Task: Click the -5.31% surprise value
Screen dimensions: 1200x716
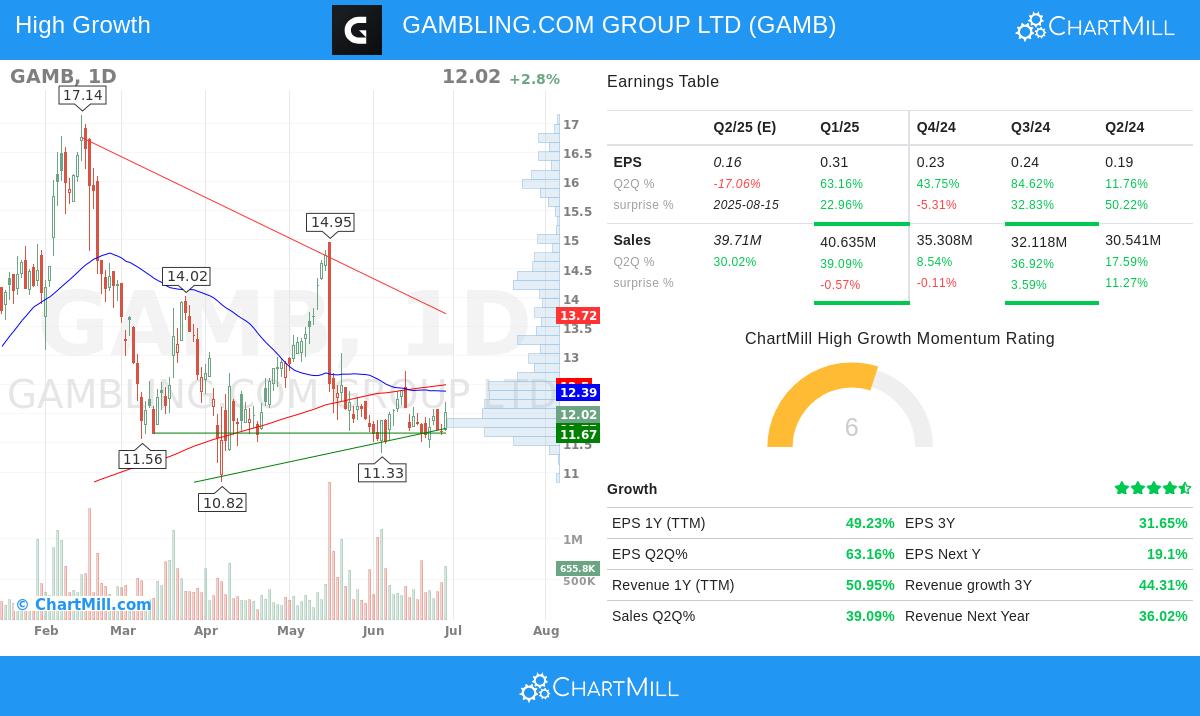Action: (x=936, y=205)
